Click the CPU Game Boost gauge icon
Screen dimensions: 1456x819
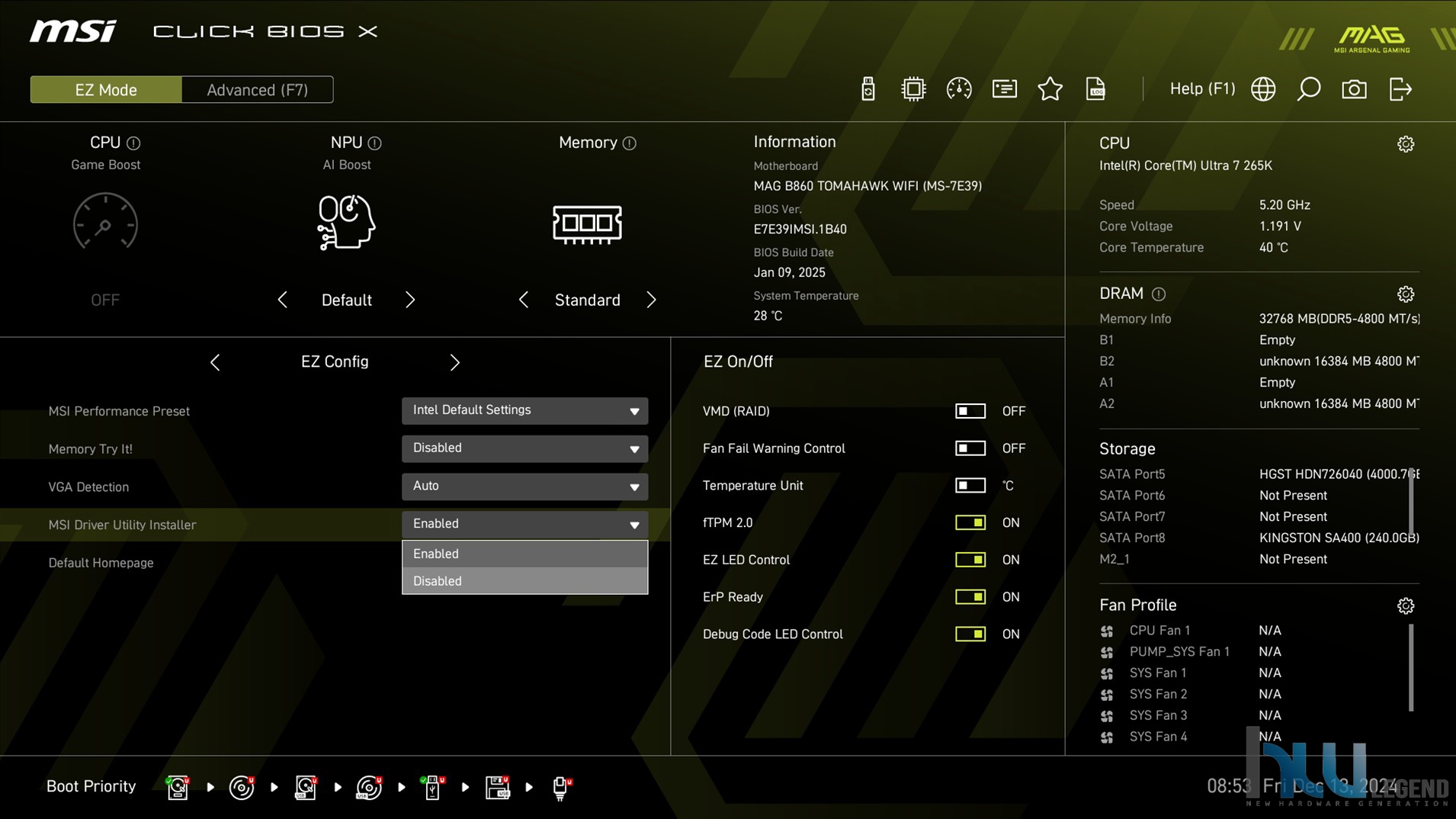pos(105,222)
